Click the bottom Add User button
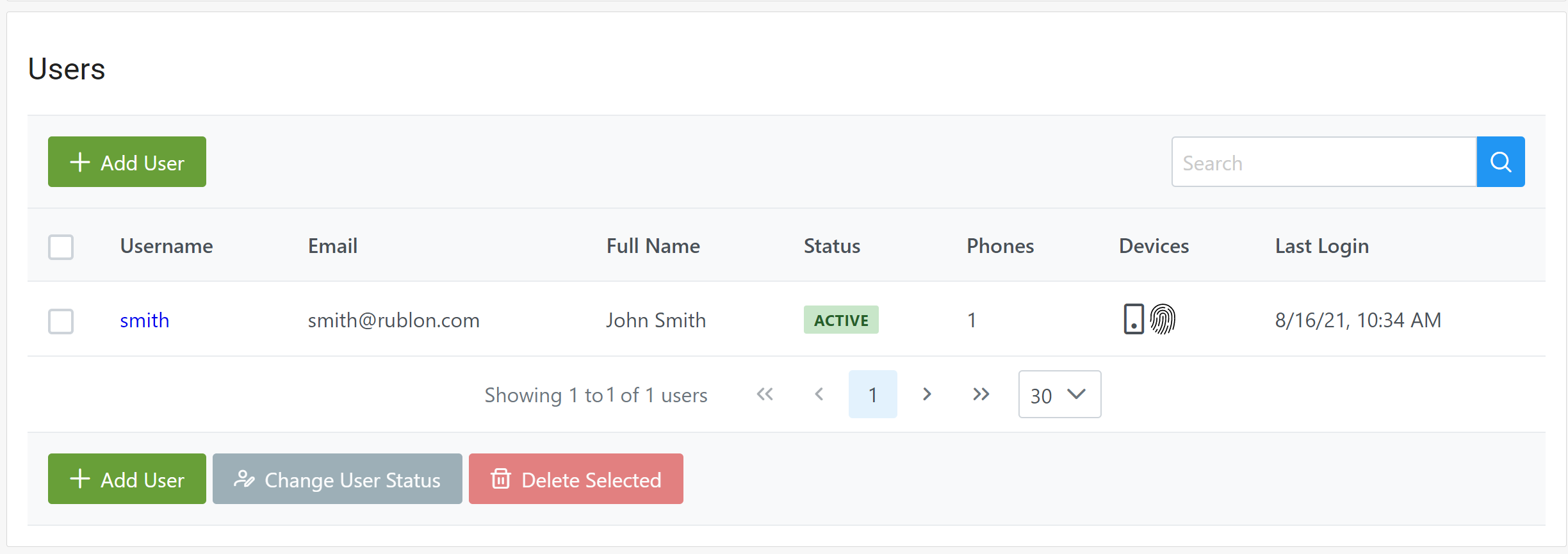This screenshot has width=1568, height=554. (127, 479)
